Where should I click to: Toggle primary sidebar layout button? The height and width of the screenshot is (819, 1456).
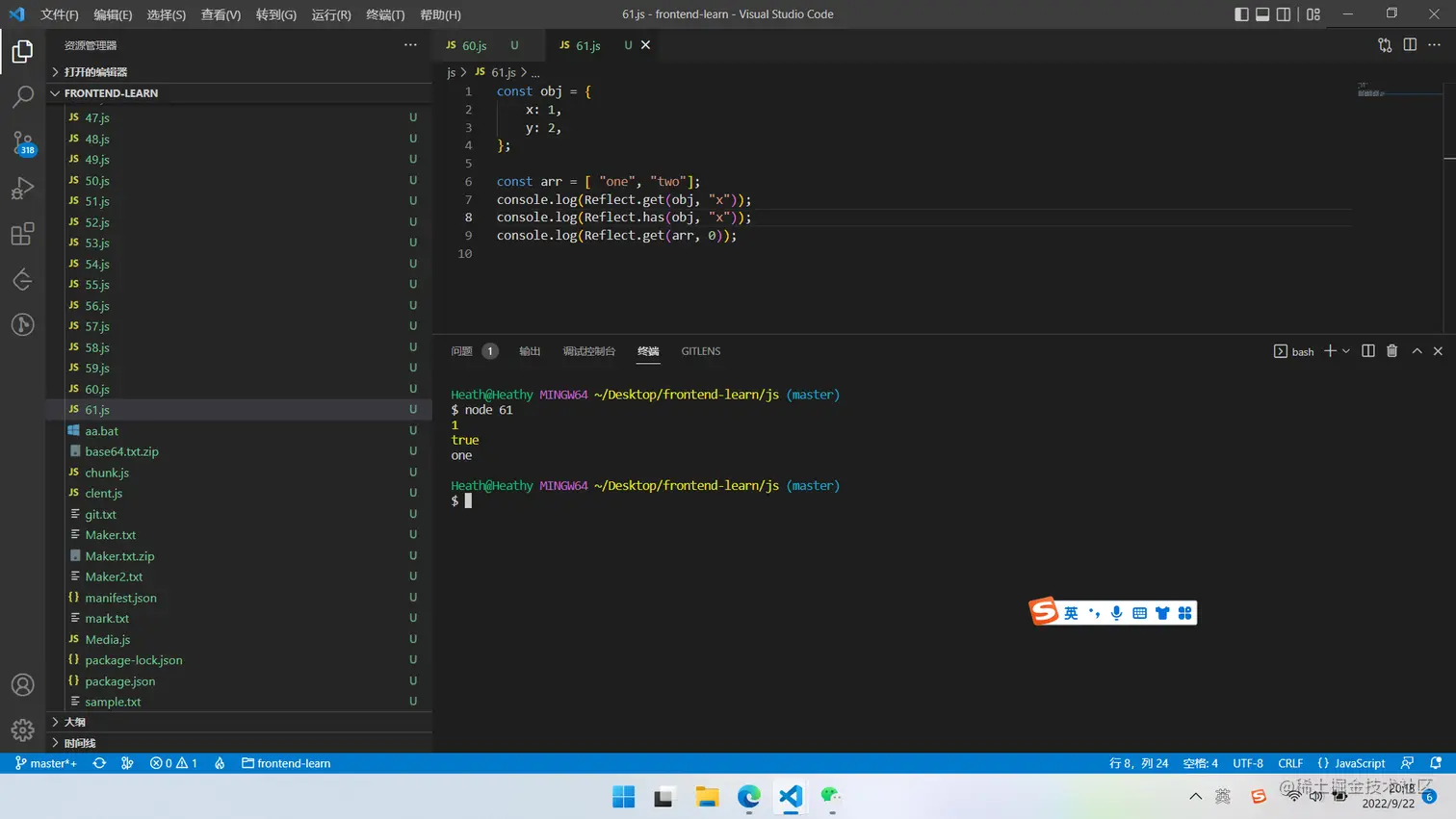coord(1241,14)
